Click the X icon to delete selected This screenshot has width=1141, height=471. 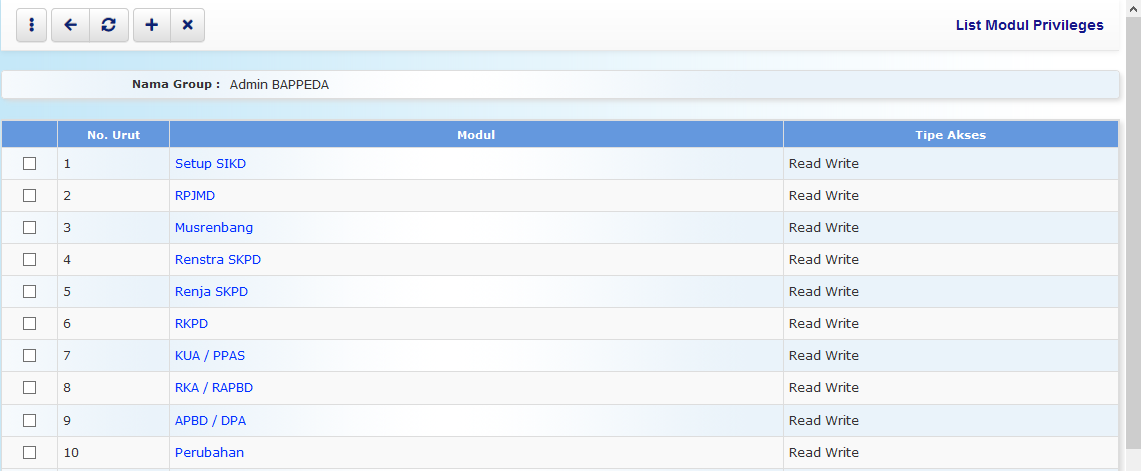click(187, 25)
